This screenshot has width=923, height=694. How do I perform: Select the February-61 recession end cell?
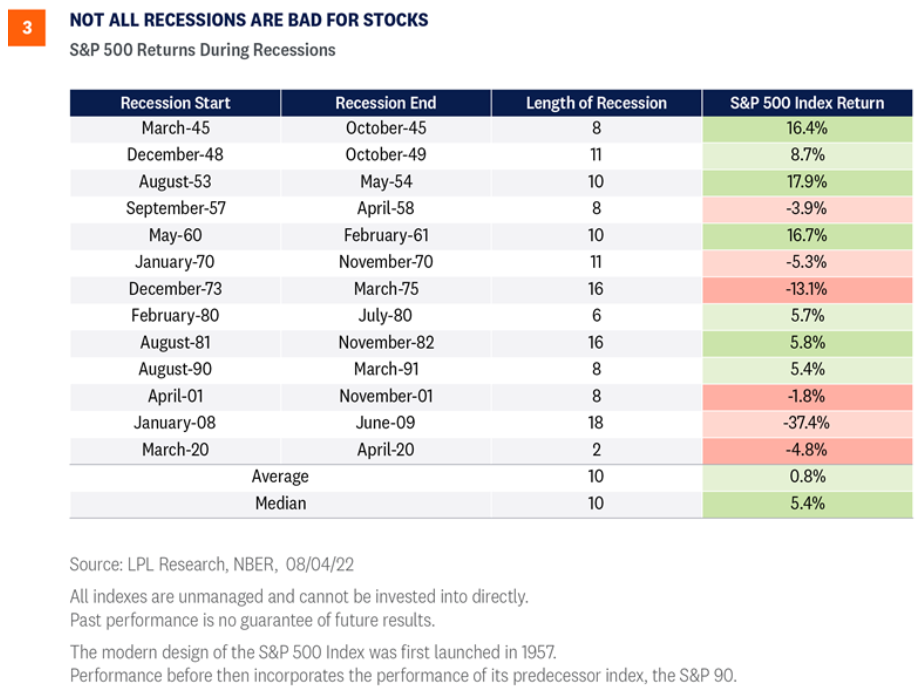[385, 235]
